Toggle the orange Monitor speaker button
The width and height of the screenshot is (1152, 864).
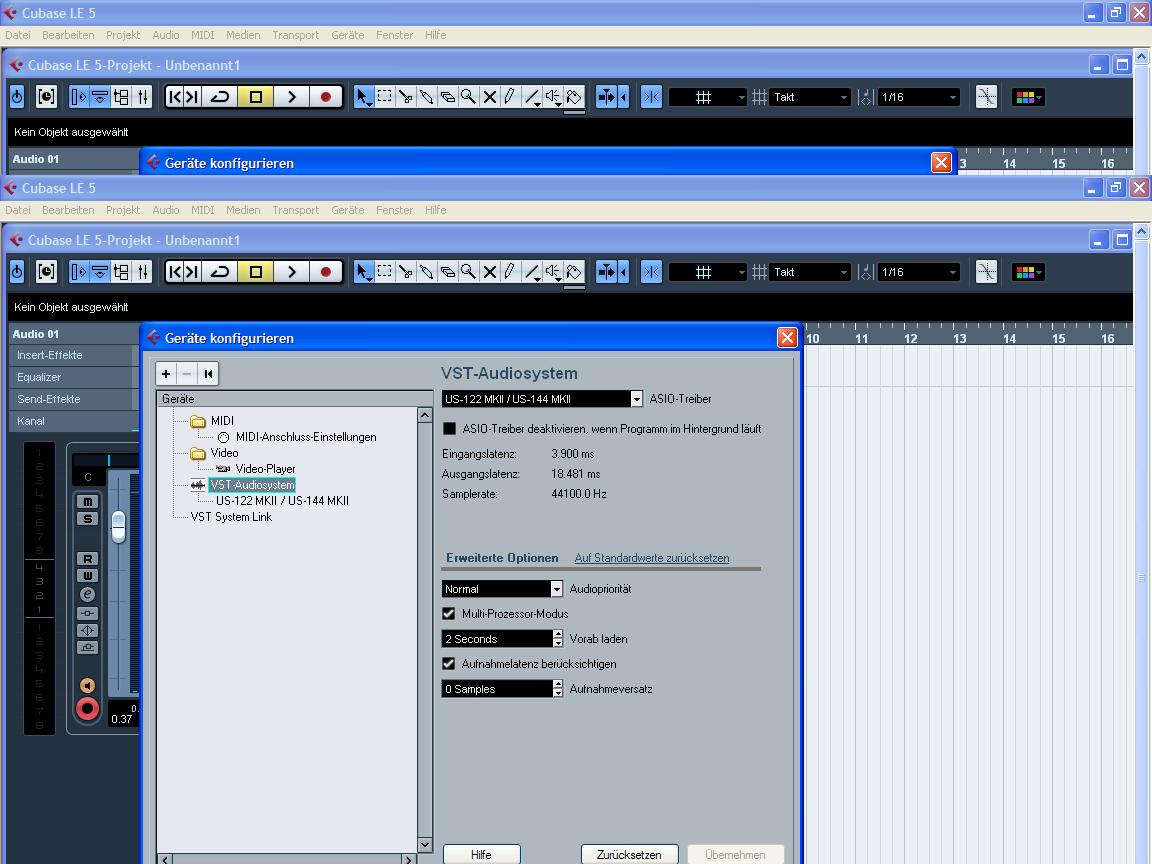coord(87,685)
